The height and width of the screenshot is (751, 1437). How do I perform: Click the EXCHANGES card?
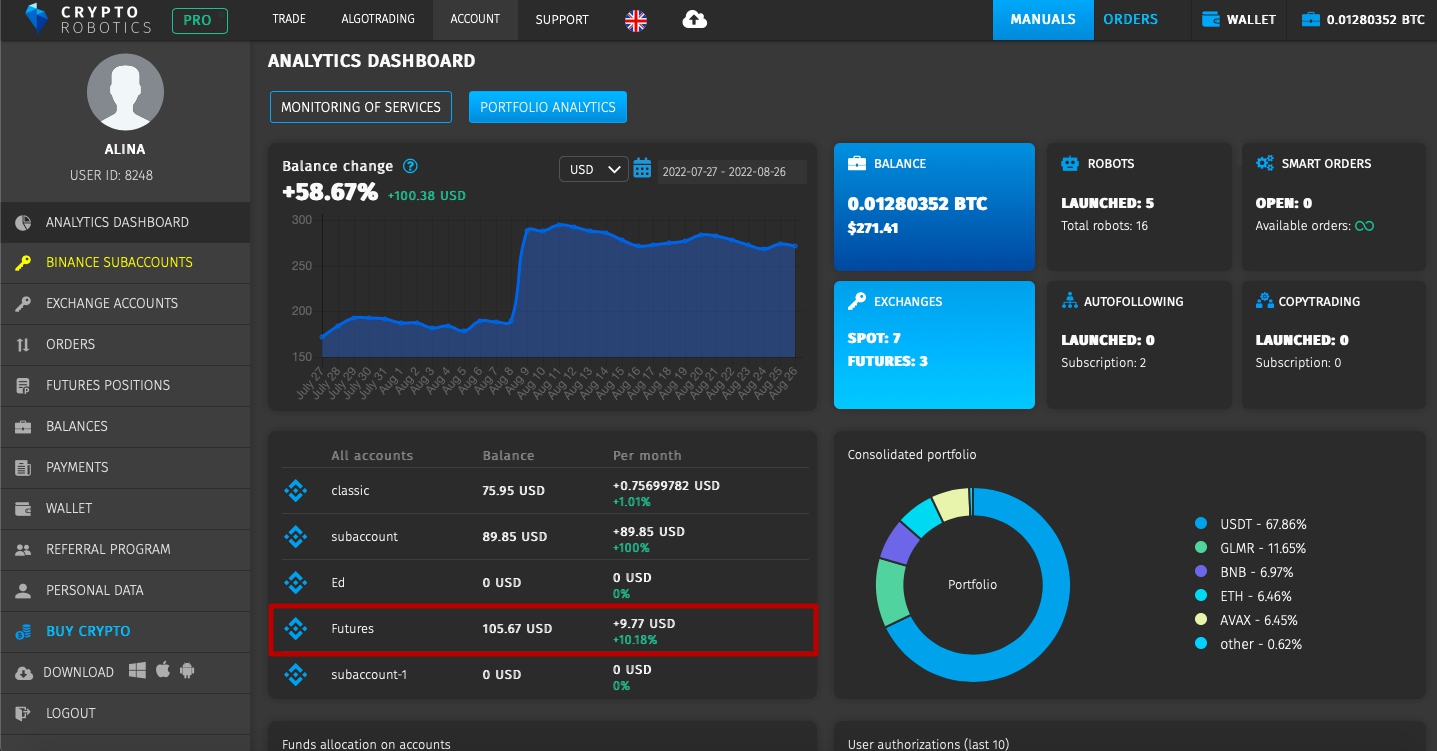pos(934,345)
